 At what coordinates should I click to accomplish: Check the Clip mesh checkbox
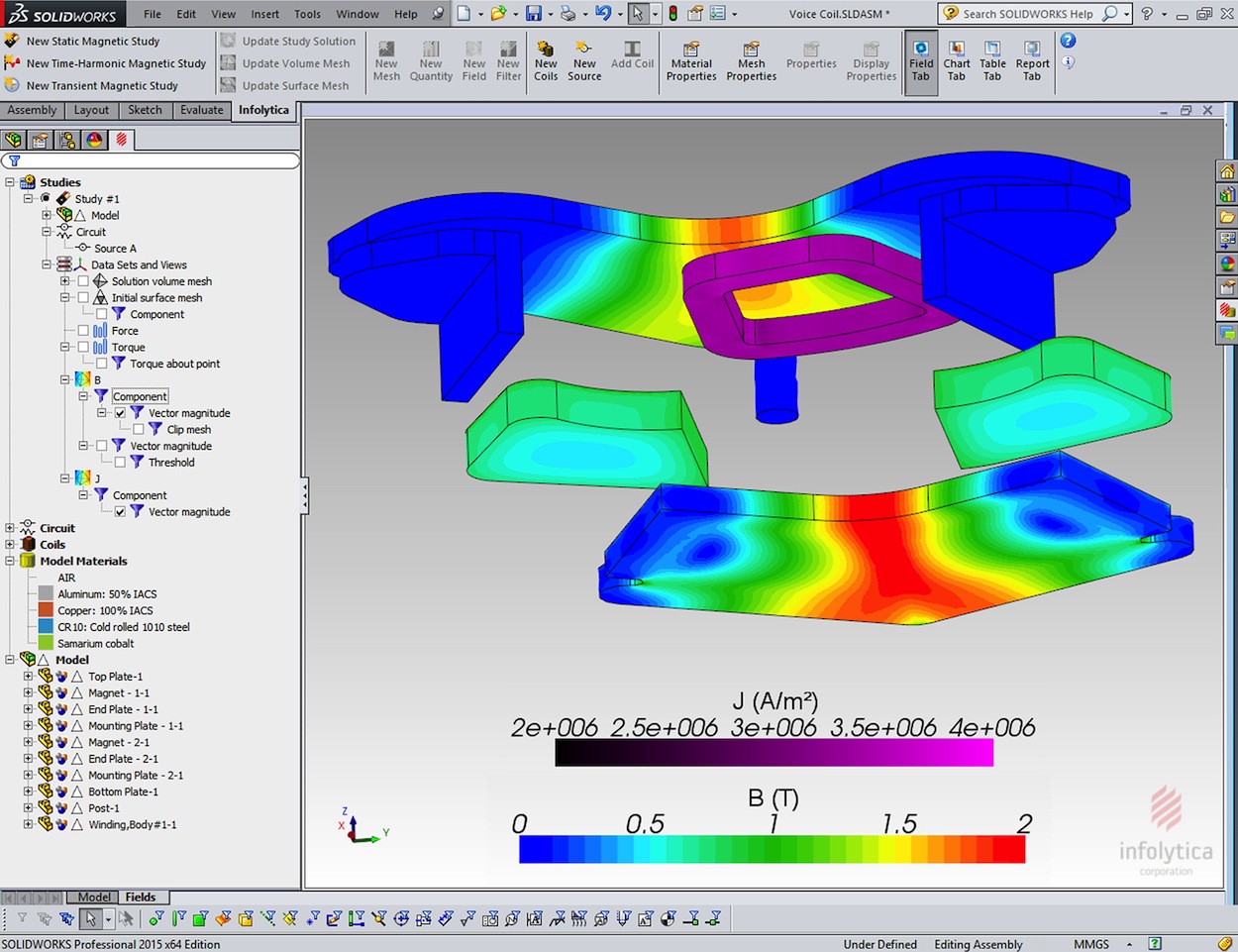(x=139, y=429)
